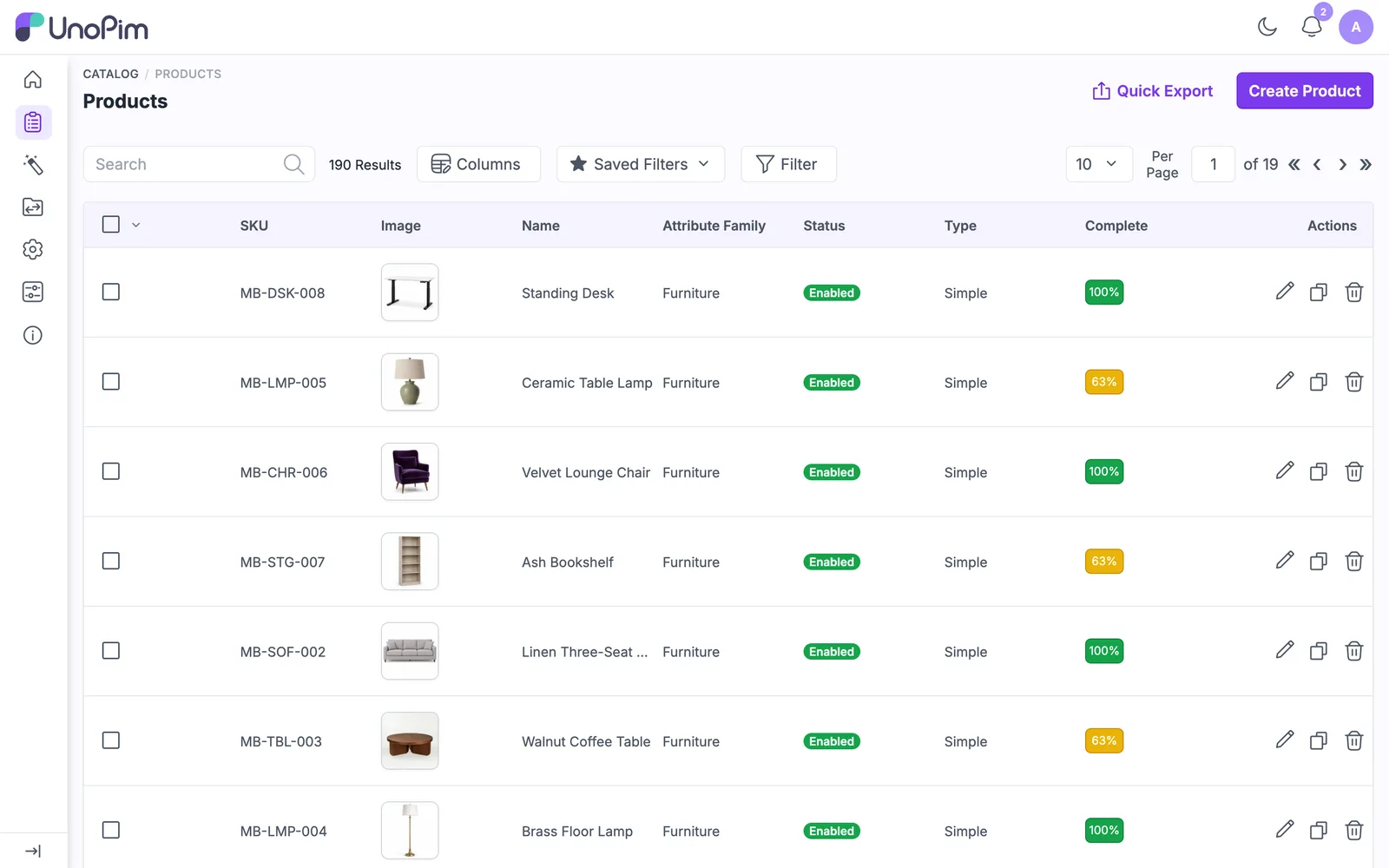Check the MB-SOF-002 row checkbox
1389x868 pixels.
[x=111, y=651]
